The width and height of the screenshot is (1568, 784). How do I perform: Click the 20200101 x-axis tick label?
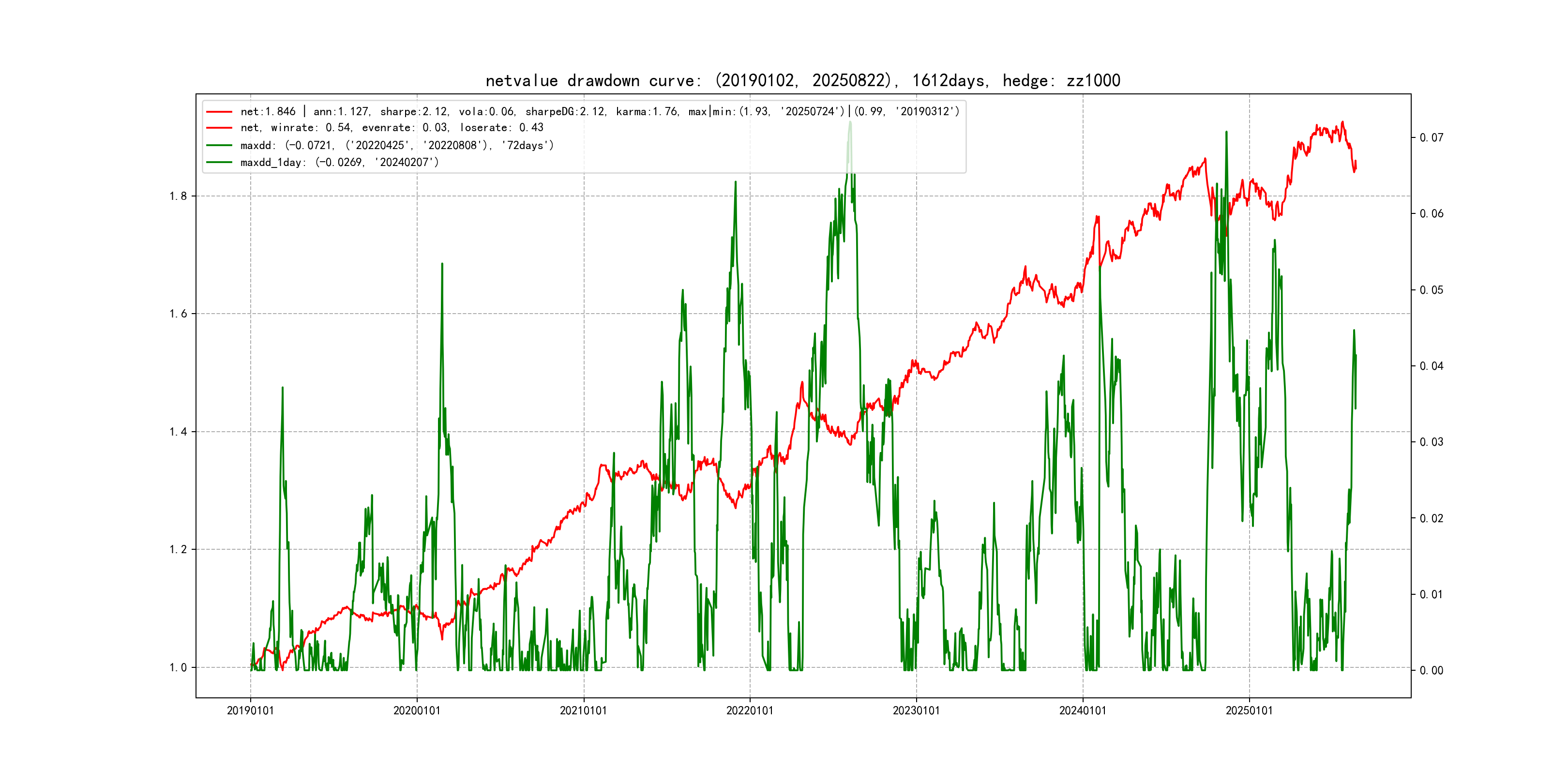pyautogui.click(x=416, y=711)
